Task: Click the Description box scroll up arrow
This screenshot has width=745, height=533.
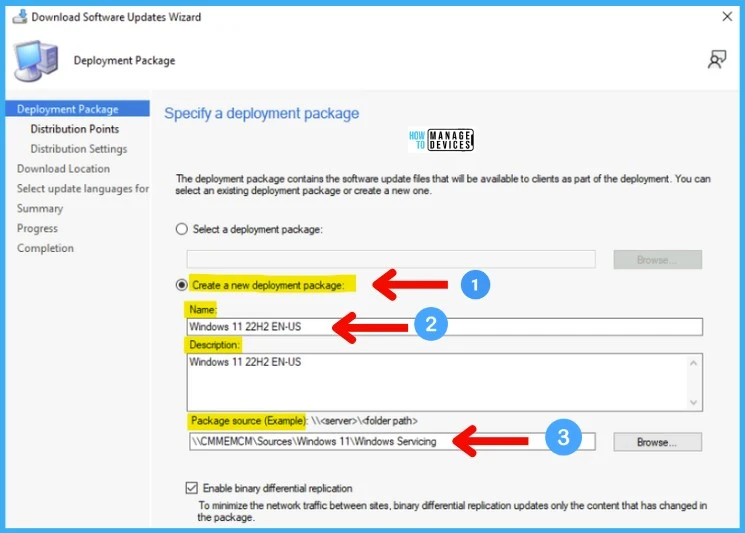Action: [x=694, y=363]
